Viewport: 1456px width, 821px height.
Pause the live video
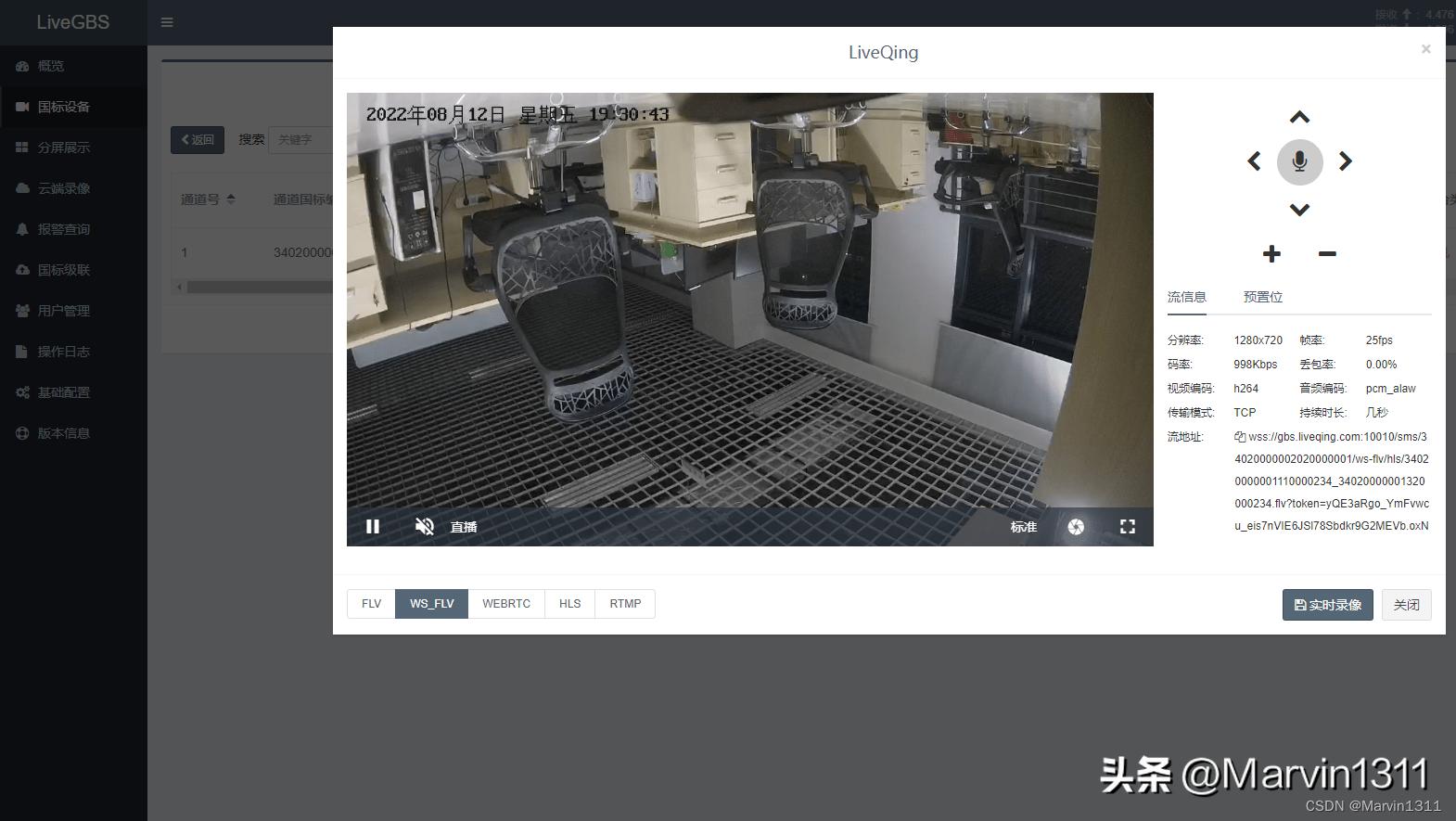click(x=373, y=527)
